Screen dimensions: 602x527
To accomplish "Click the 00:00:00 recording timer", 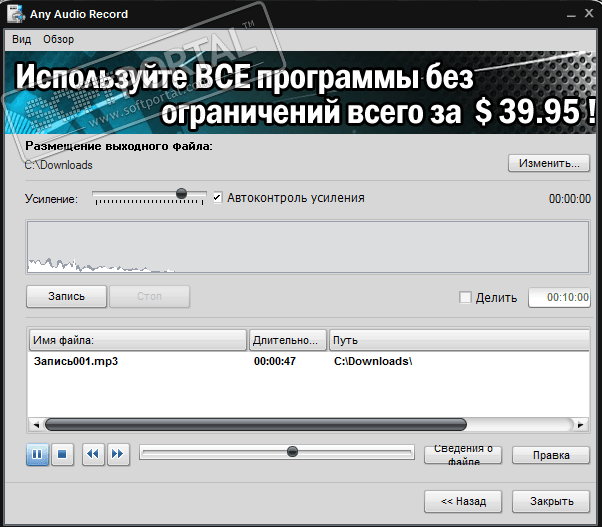I will [x=570, y=198].
